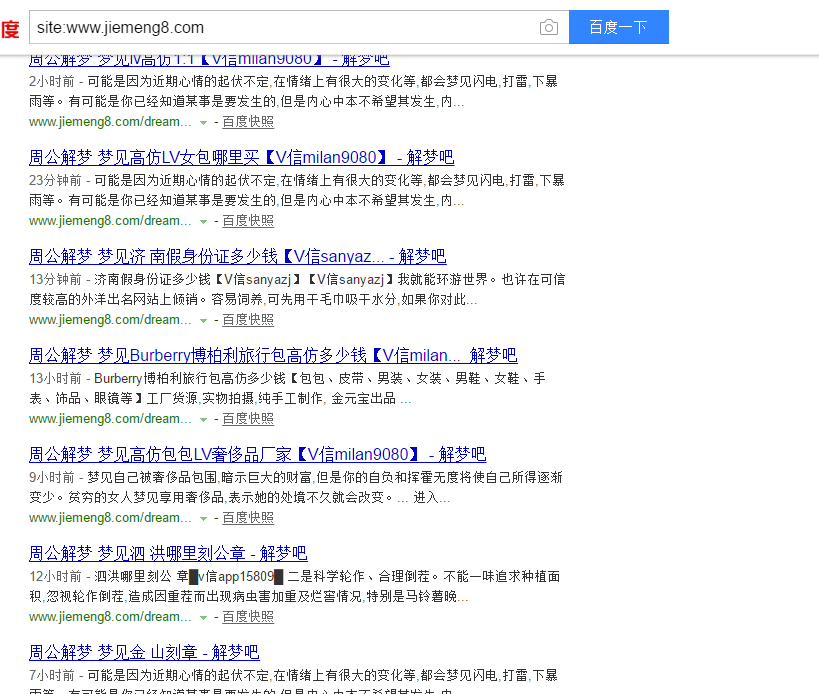This screenshot has height=694, width=819.
Task: Click the 百度一下 search button
Action: [x=618, y=28]
